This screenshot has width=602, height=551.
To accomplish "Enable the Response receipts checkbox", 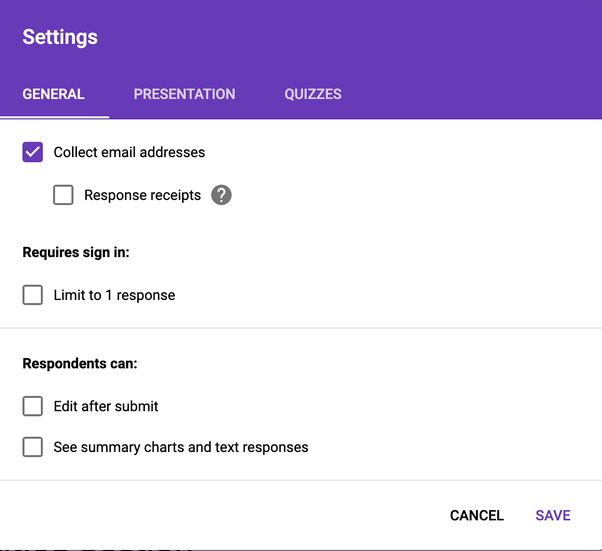I will pyautogui.click(x=63, y=195).
